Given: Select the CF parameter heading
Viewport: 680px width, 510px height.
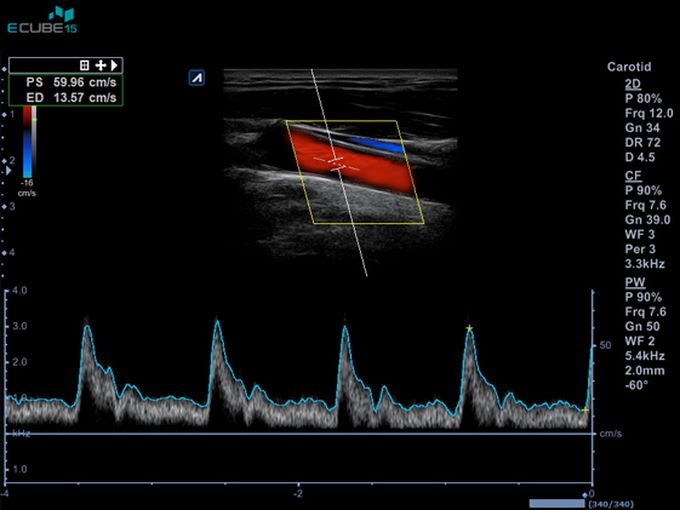Looking at the screenshot, I should point(632,175).
